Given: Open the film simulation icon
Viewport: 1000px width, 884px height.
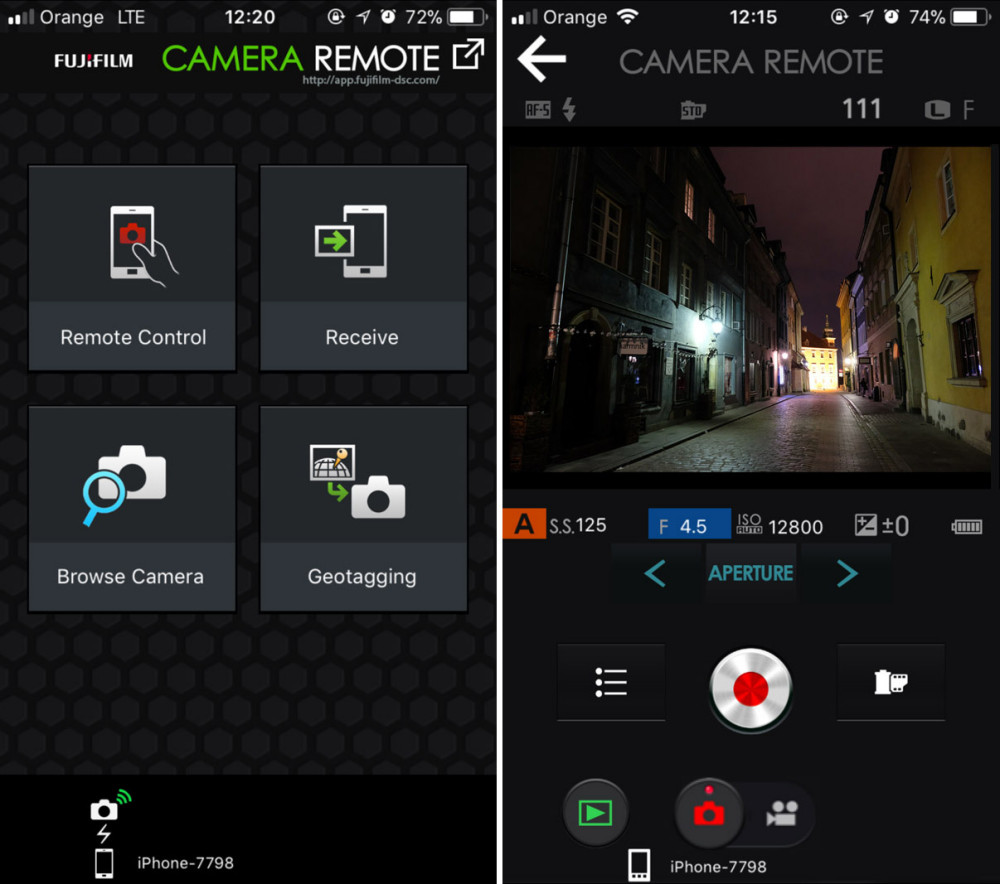Looking at the screenshot, I should tap(890, 682).
